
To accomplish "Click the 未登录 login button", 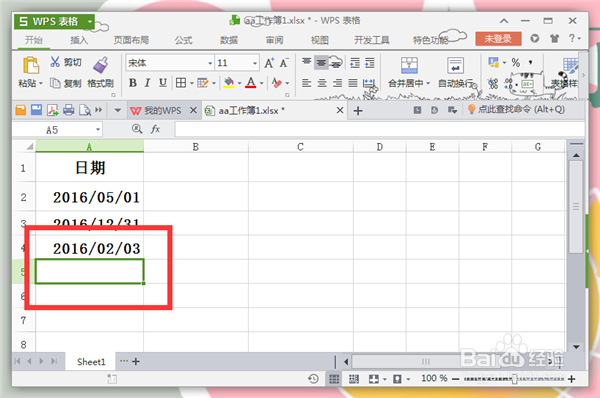I will click(498, 39).
